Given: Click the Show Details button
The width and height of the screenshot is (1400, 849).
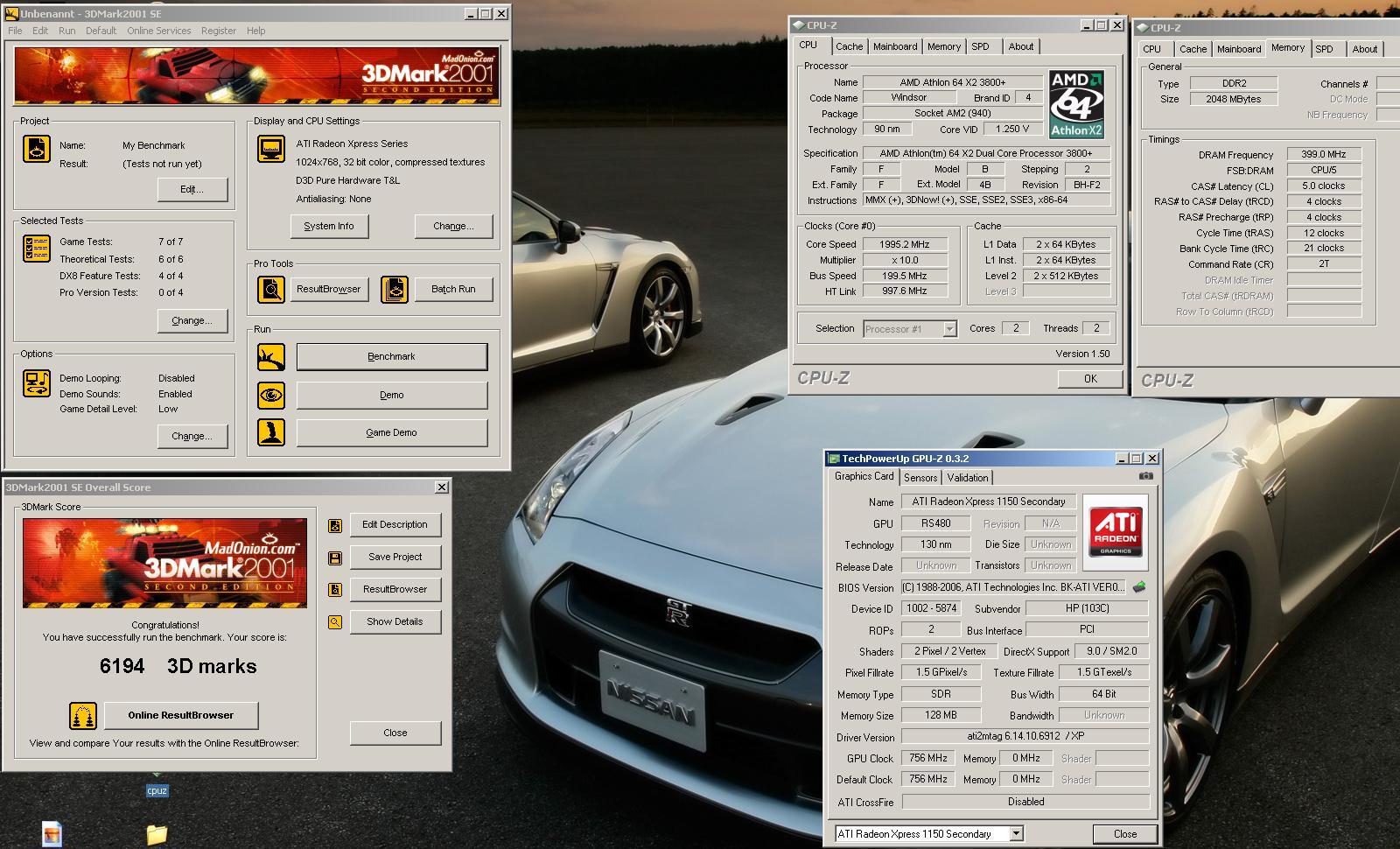Looking at the screenshot, I should 395,621.
